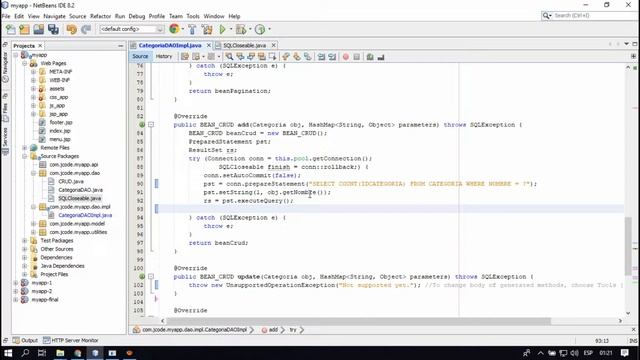Select index.jsp in the project tree

pyautogui.click(x=60, y=131)
